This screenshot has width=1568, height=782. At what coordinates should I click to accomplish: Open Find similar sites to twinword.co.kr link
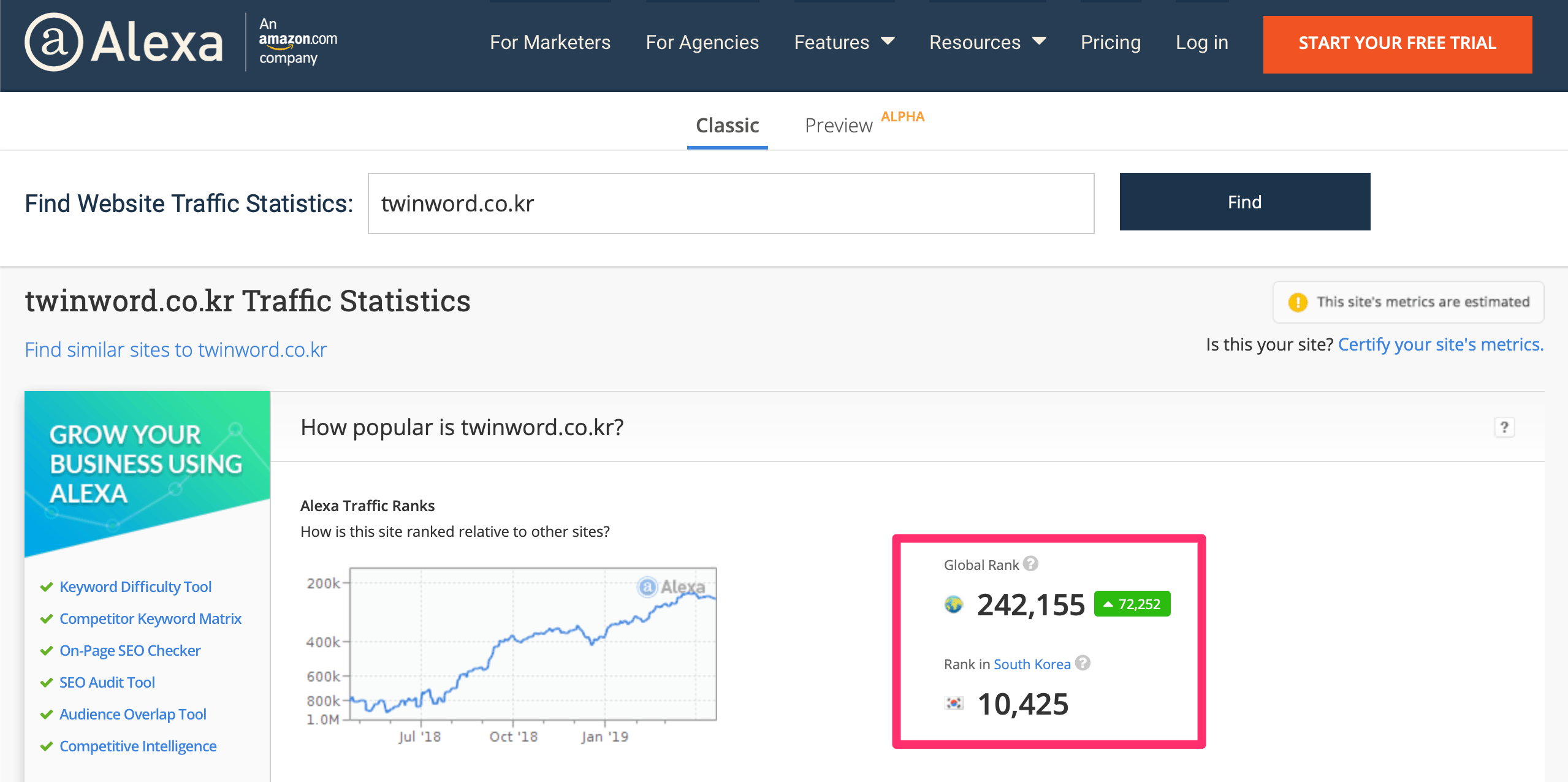pos(175,349)
